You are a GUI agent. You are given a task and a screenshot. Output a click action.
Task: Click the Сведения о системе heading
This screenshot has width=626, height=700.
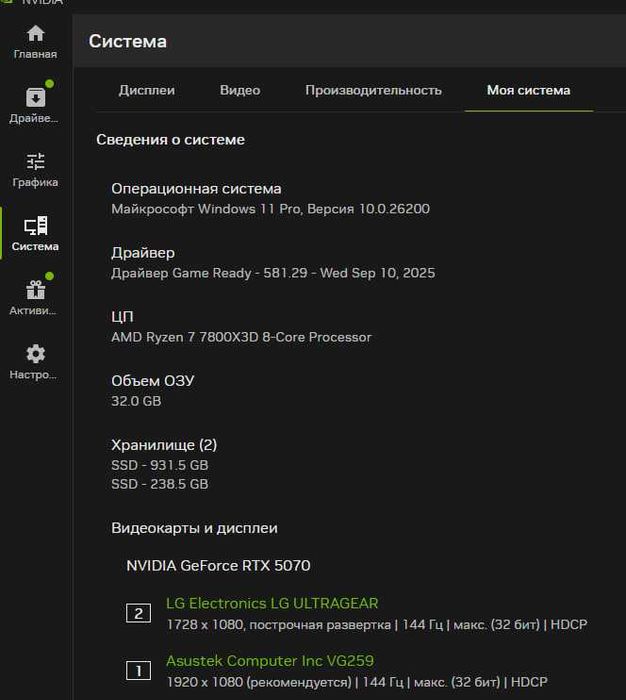[171, 140]
